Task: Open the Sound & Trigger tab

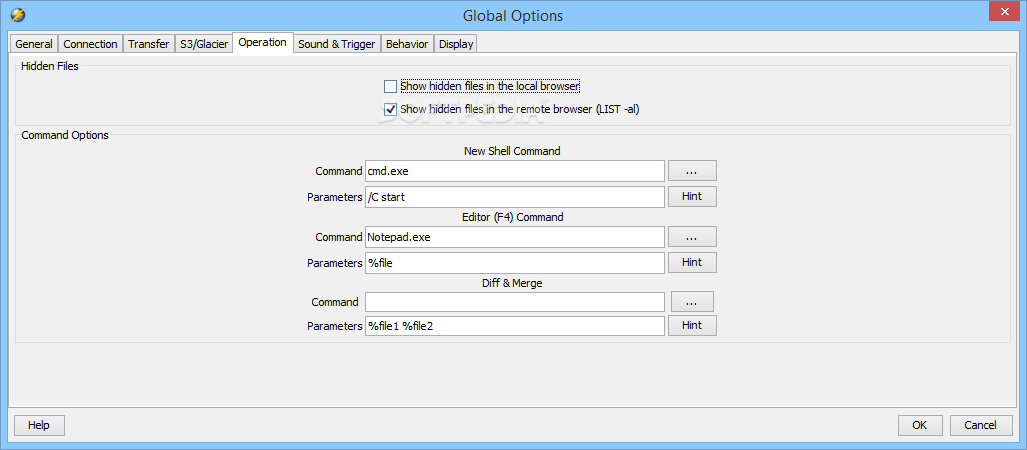Action: [336, 44]
